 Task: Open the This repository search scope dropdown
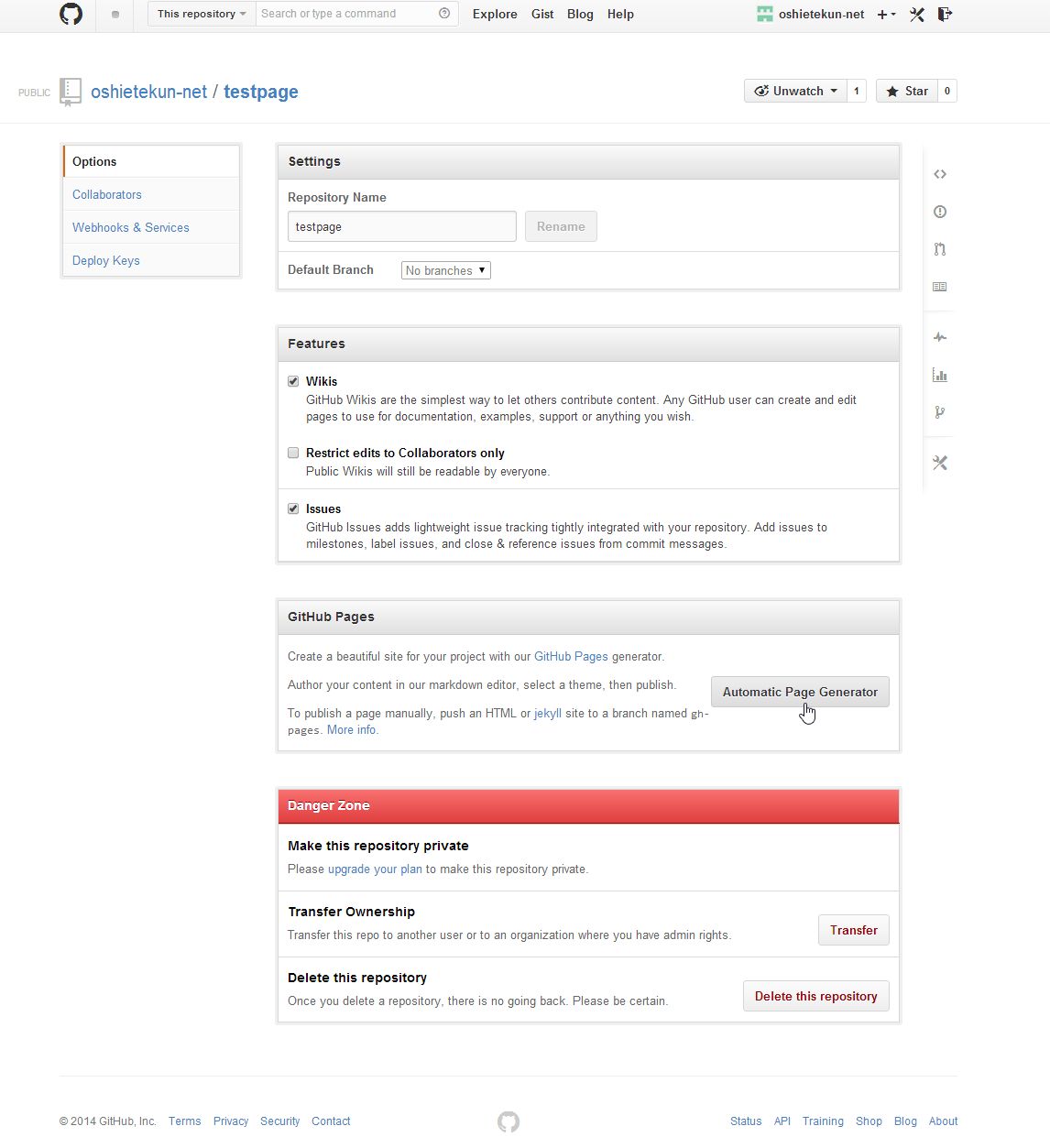click(x=202, y=14)
